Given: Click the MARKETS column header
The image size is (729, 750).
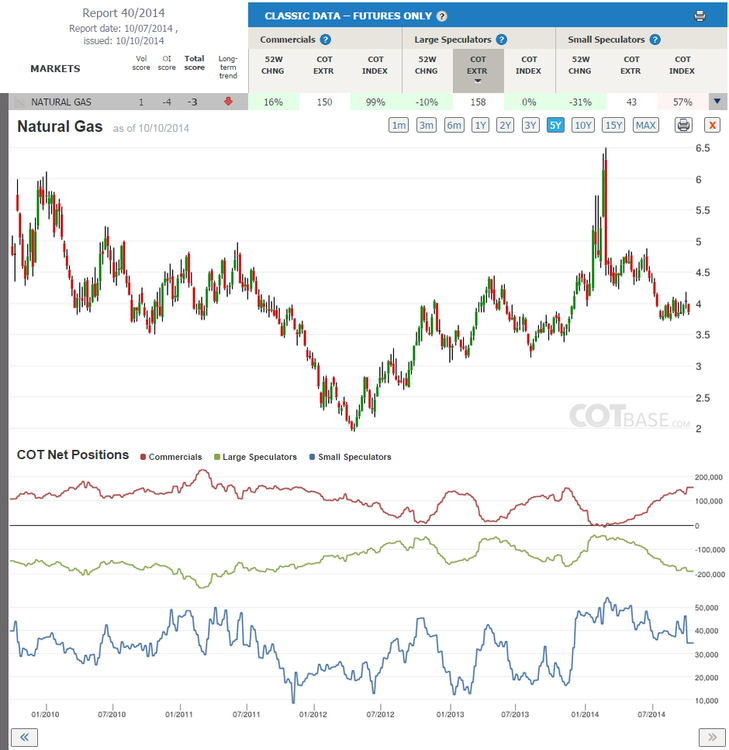Looking at the screenshot, I should (x=55, y=68).
